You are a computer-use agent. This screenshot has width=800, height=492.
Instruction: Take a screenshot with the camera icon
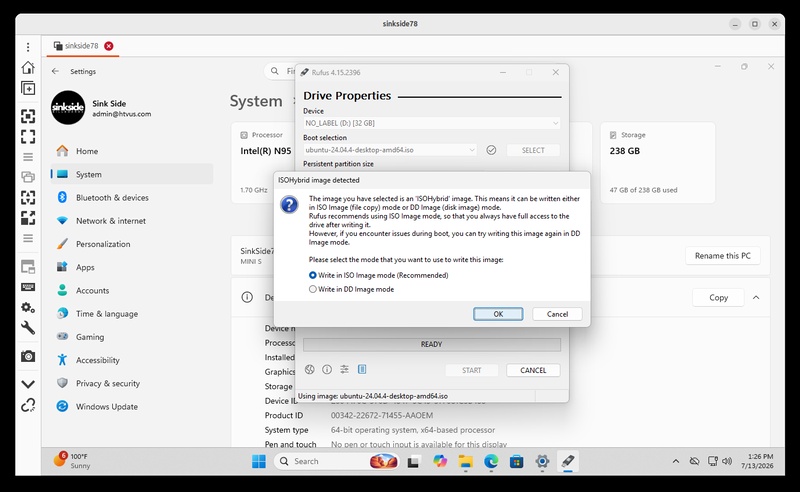coord(28,356)
